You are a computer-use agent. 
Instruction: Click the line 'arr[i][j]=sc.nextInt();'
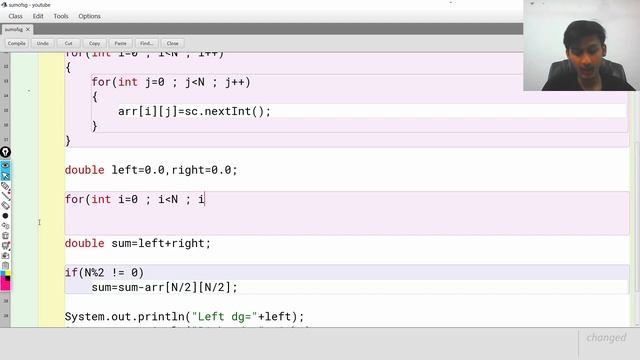[x=194, y=111]
